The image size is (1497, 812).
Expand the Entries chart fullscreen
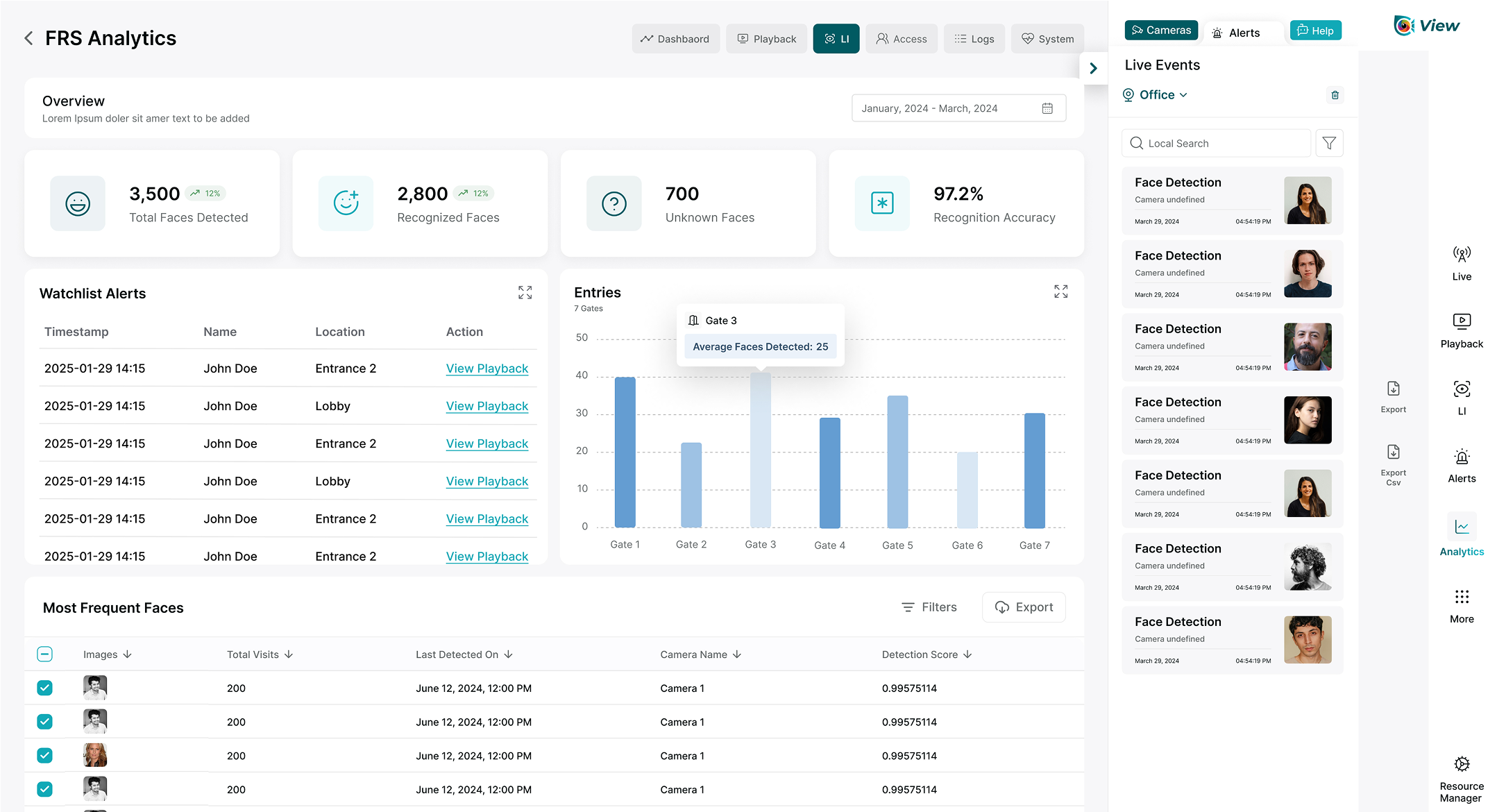[1060, 291]
